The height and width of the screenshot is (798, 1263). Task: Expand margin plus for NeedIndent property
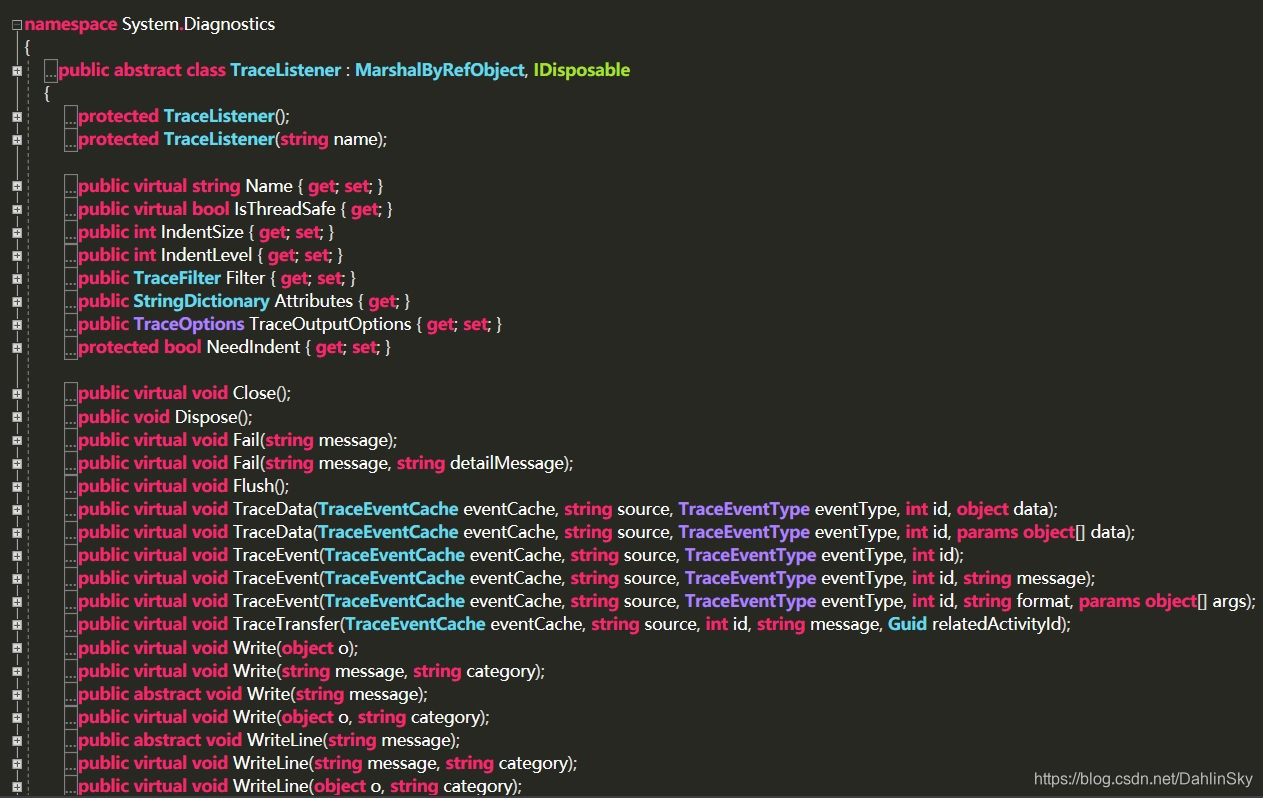[x=17, y=347]
